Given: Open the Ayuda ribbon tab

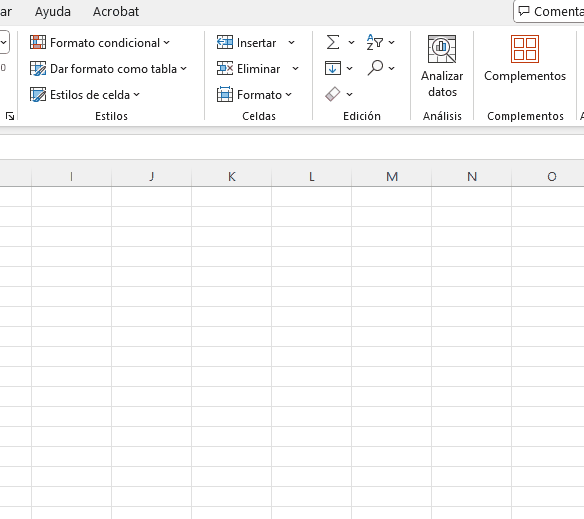Looking at the screenshot, I should 53,12.
